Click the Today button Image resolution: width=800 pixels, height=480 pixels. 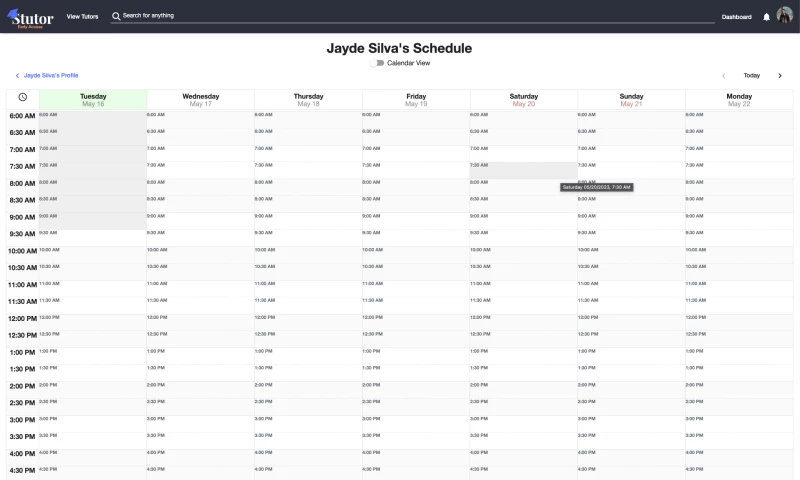point(751,76)
